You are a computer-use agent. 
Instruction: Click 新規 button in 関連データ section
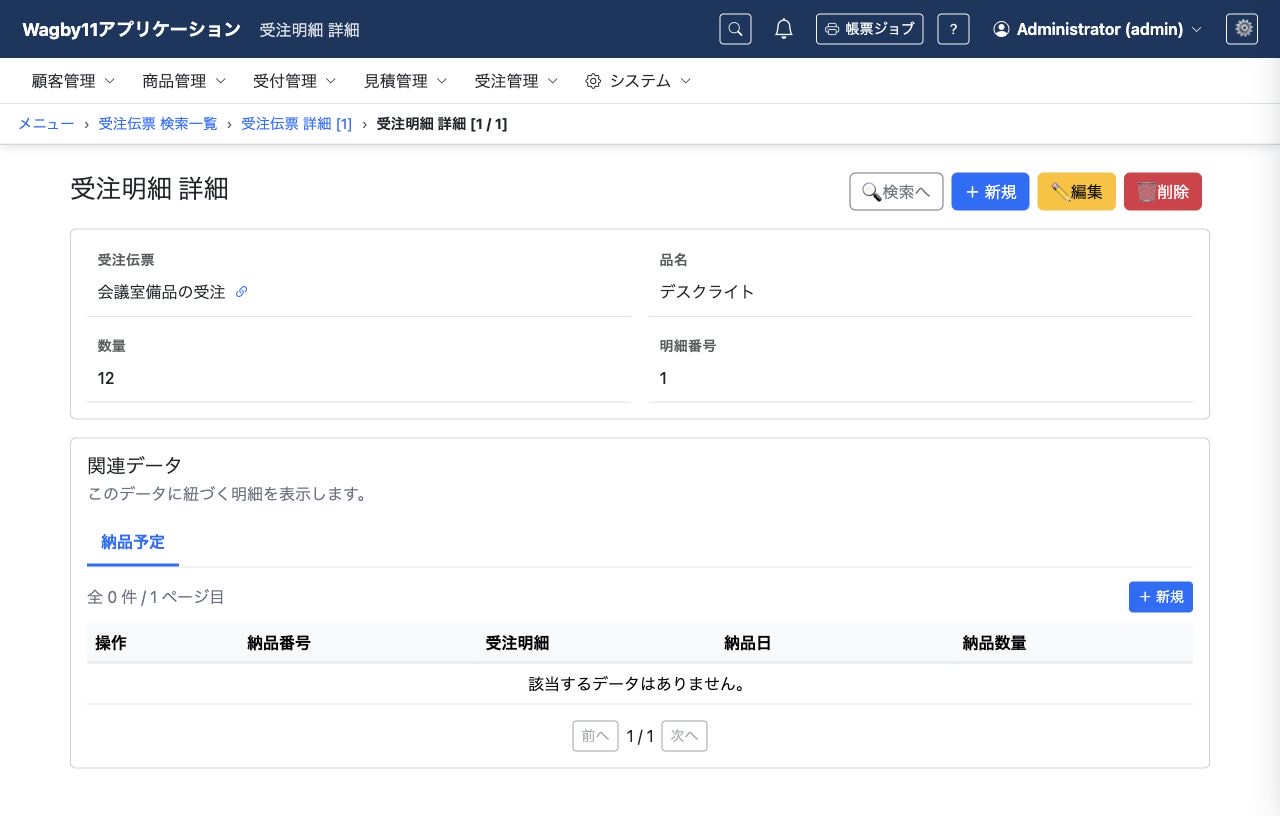click(x=1161, y=597)
